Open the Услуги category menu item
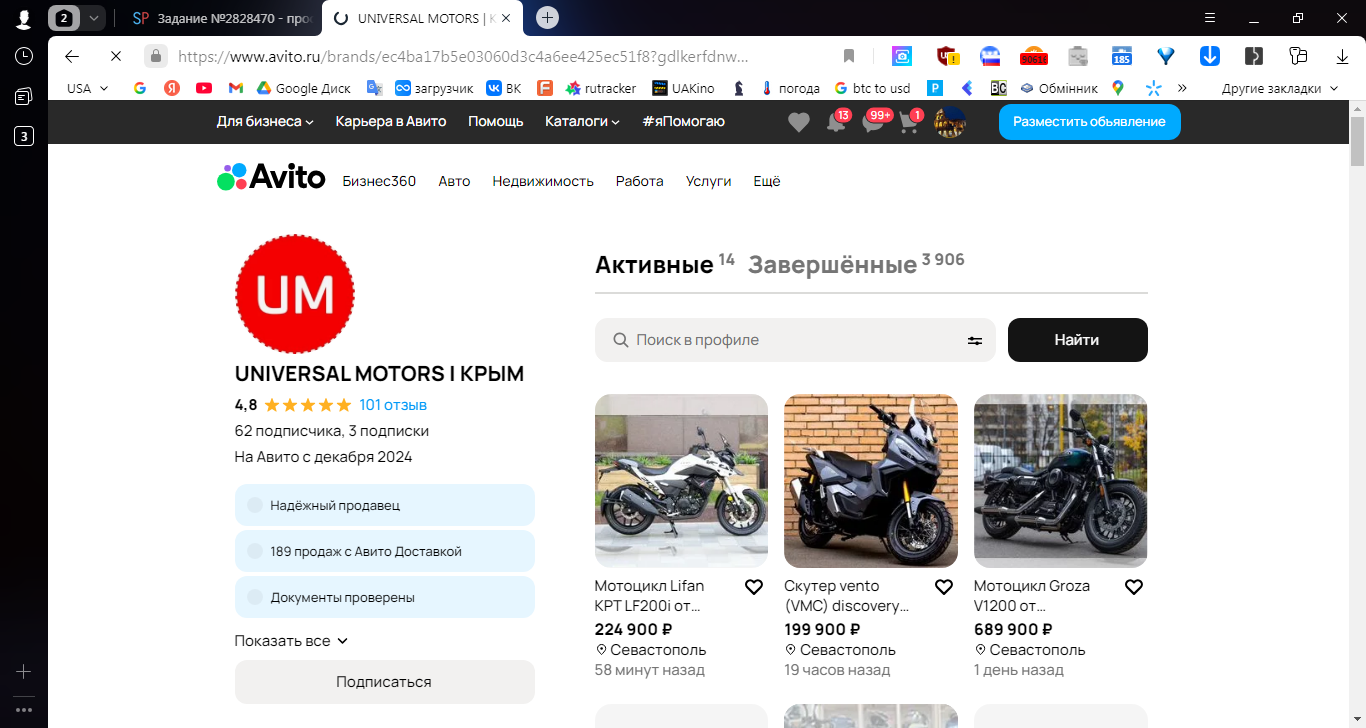The height and width of the screenshot is (728, 1366). click(x=709, y=181)
